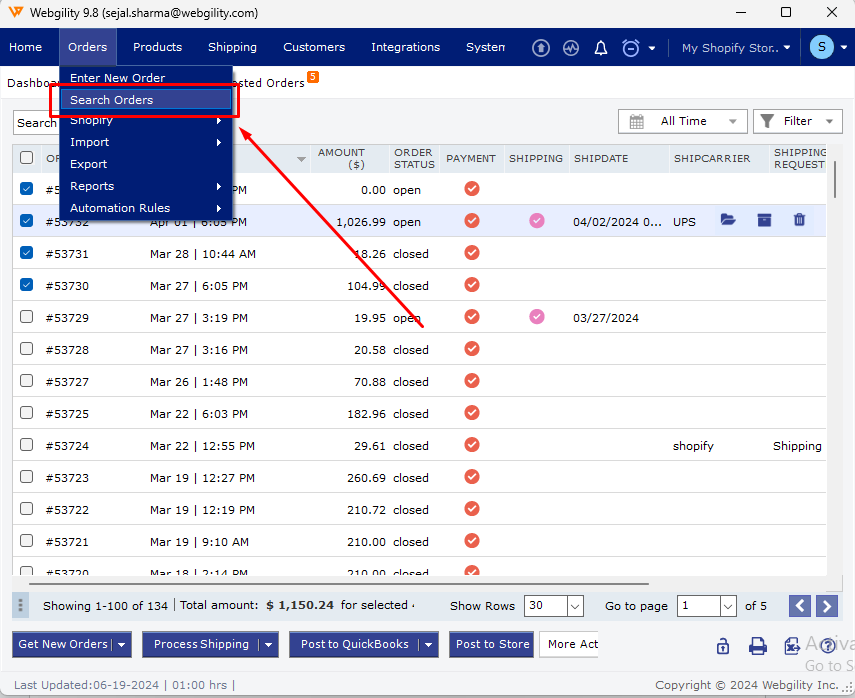Open the folder icon on order #53732 row
Image resolution: width=855 pixels, height=698 pixels.
tap(728, 220)
